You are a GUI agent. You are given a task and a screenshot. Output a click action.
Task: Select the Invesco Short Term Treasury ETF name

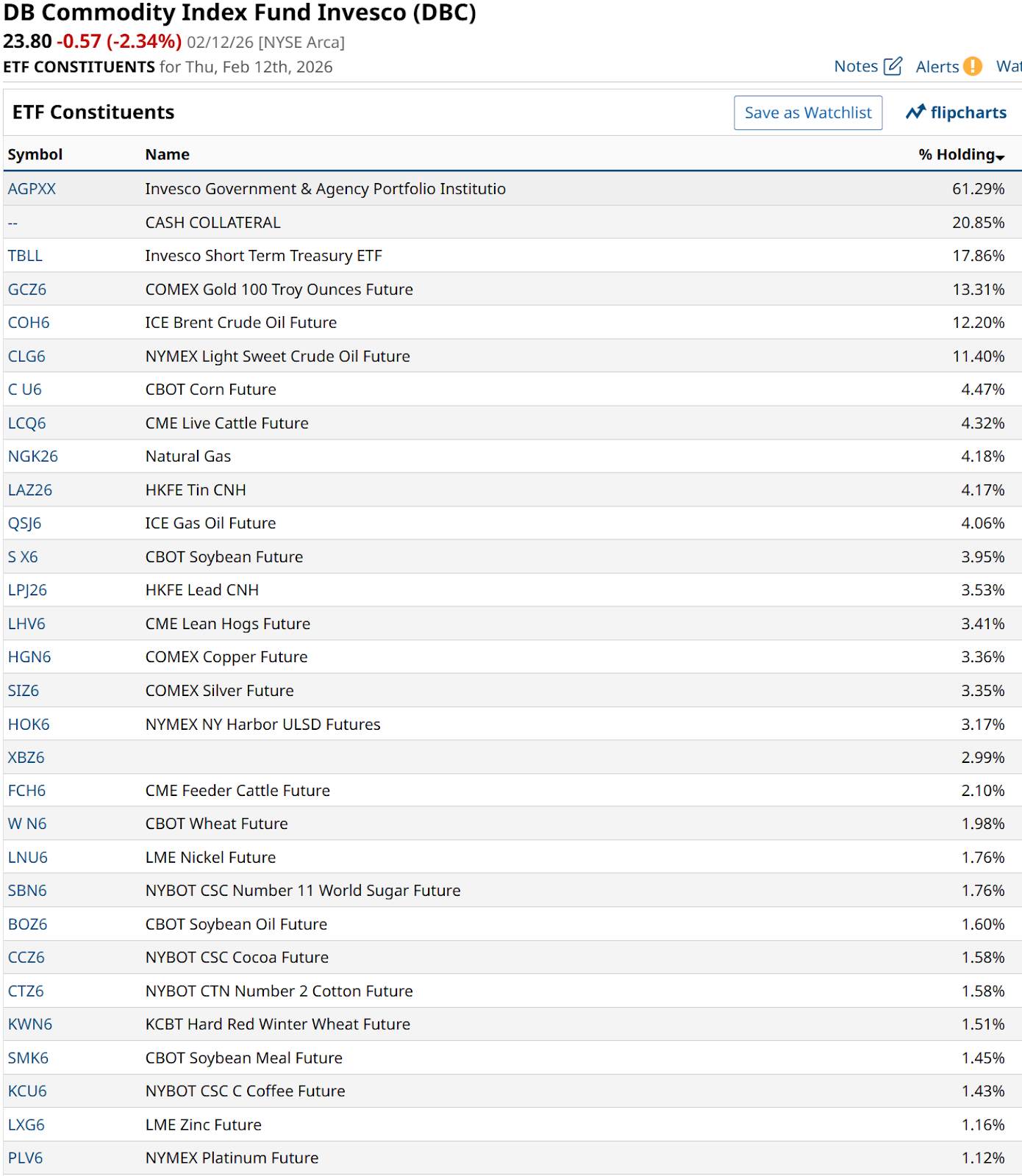[264, 256]
